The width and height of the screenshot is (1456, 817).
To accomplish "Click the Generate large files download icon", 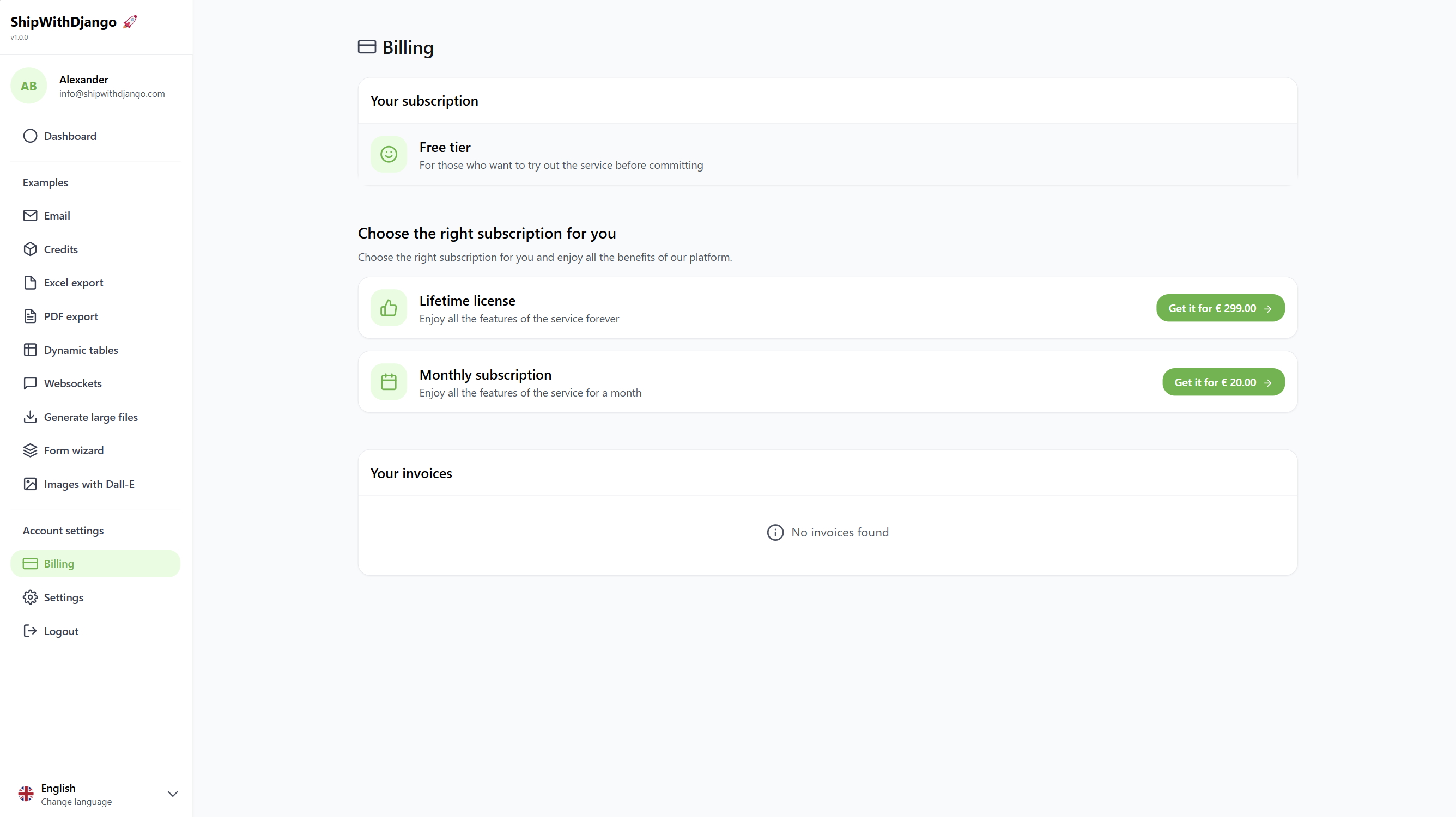I will [30, 417].
